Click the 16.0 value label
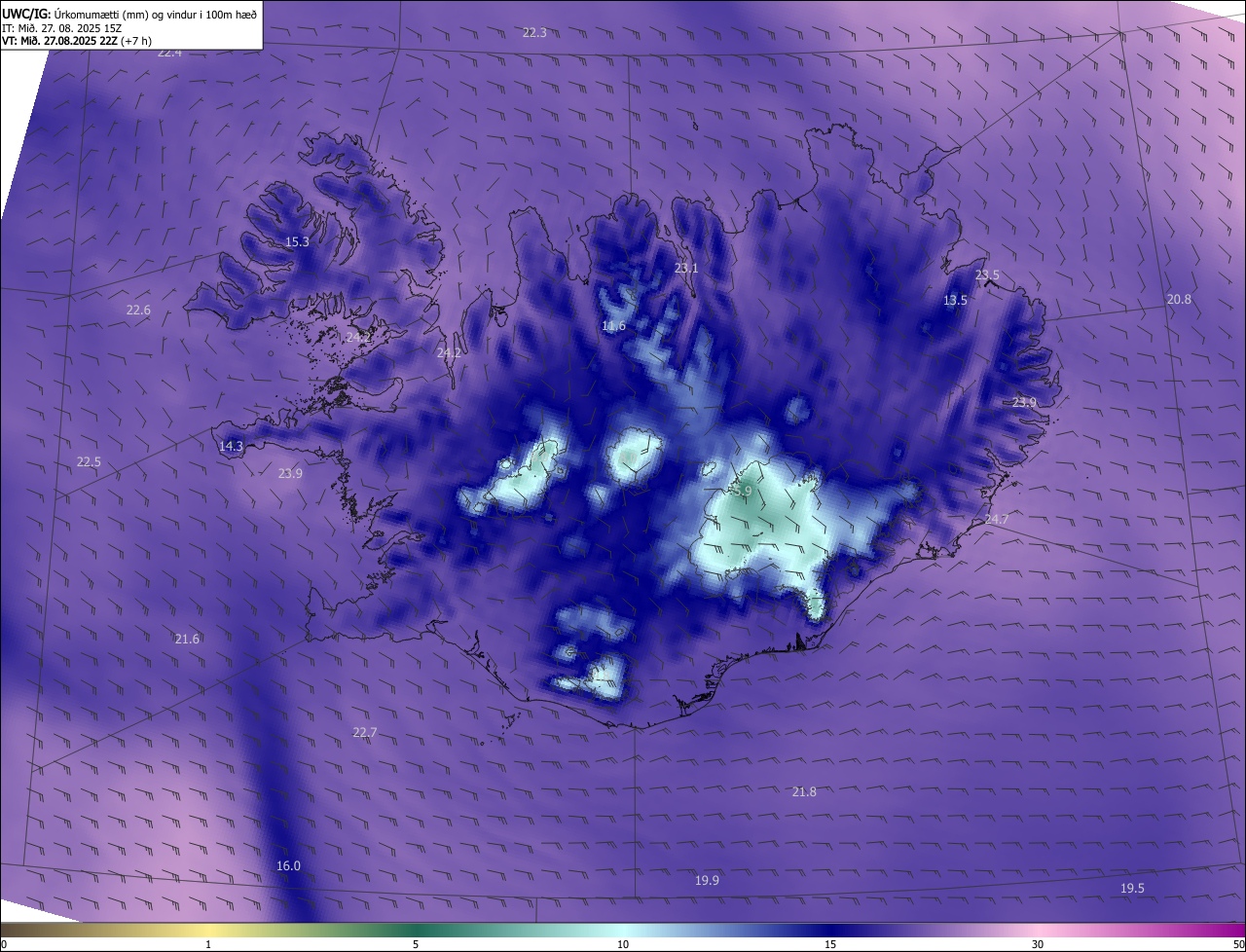This screenshot has height=952, width=1246. pos(288,865)
